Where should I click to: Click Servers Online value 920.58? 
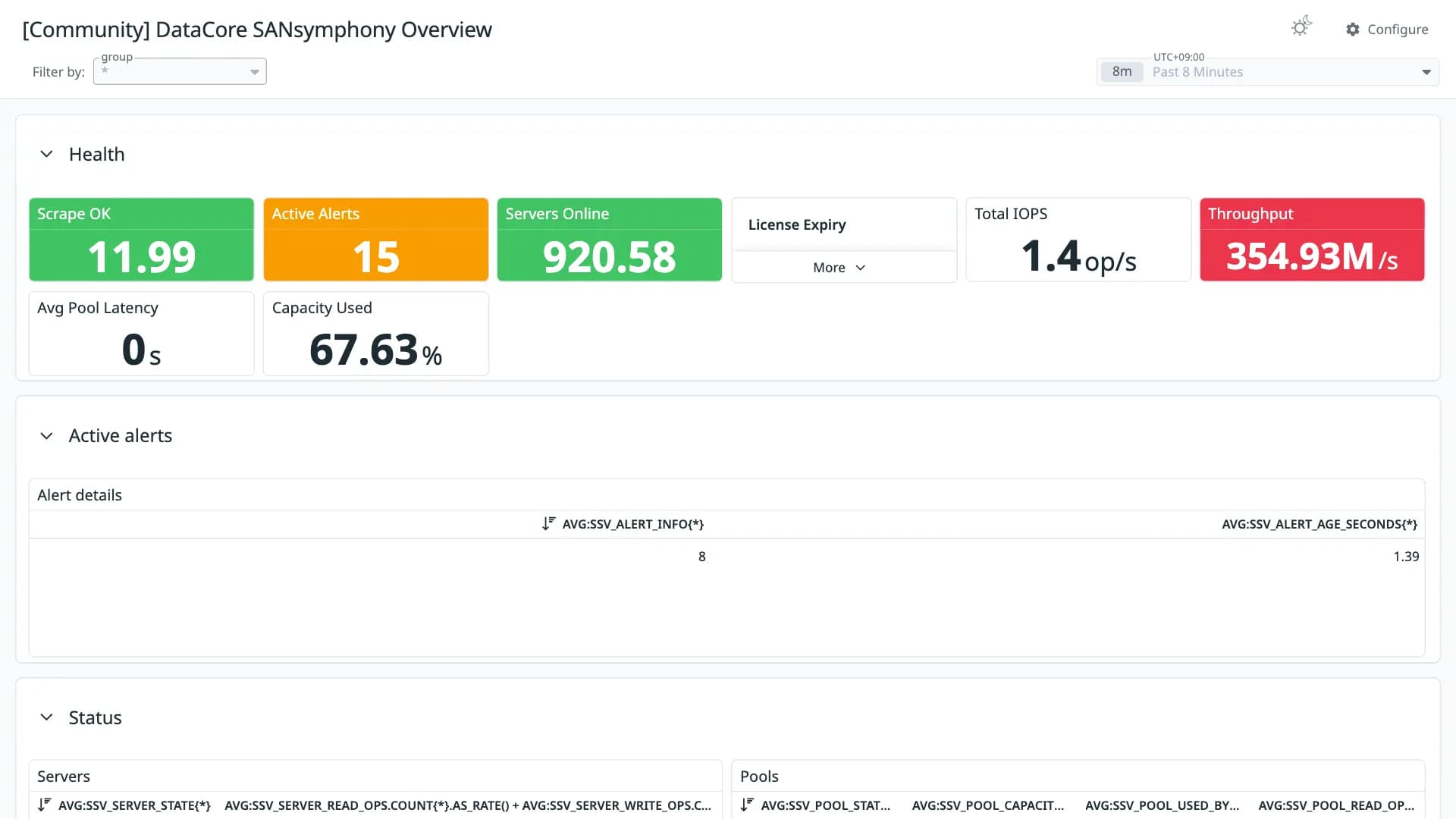[610, 257]
